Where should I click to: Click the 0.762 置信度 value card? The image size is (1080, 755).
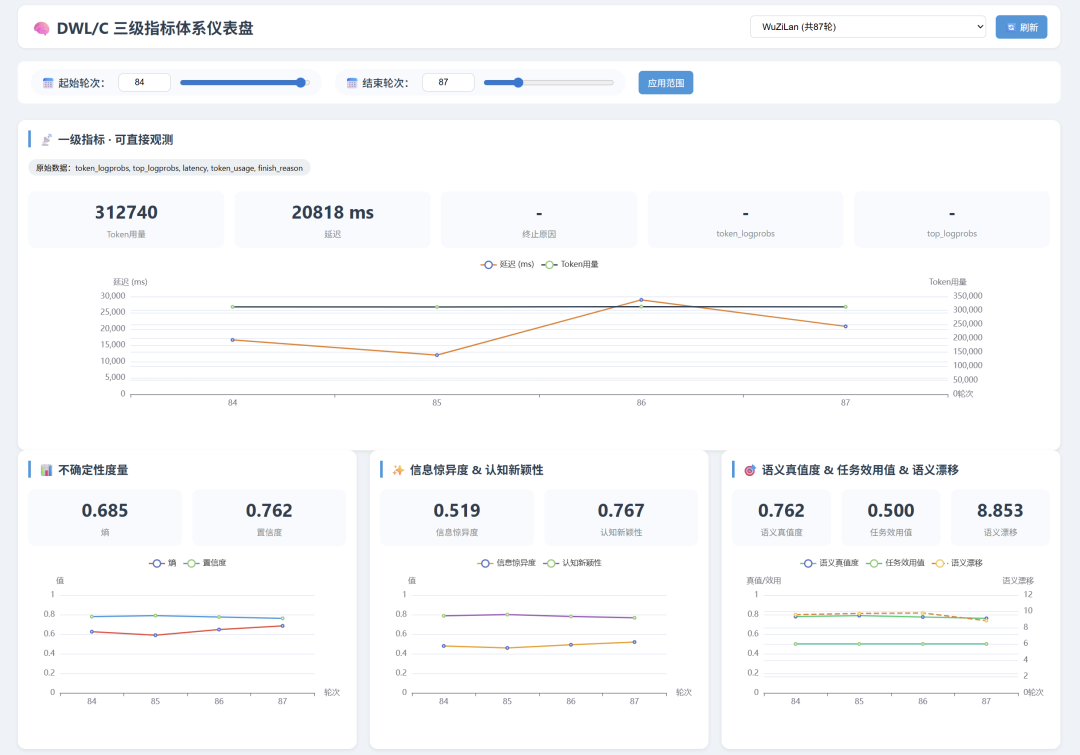coord(269,518)
